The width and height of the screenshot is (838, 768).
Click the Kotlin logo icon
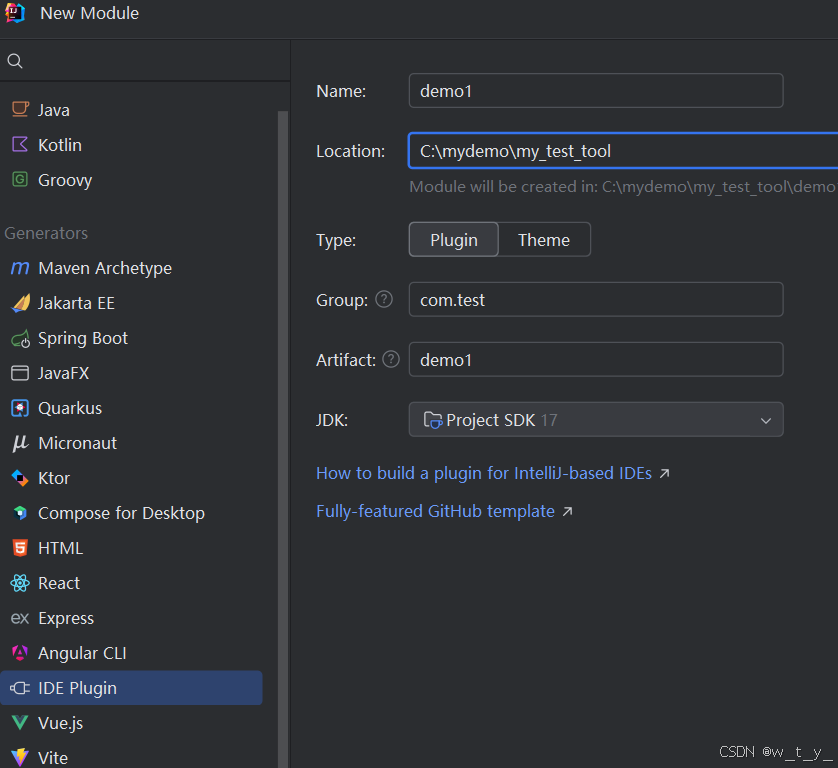pyautogui.click(x=20, y=144)
